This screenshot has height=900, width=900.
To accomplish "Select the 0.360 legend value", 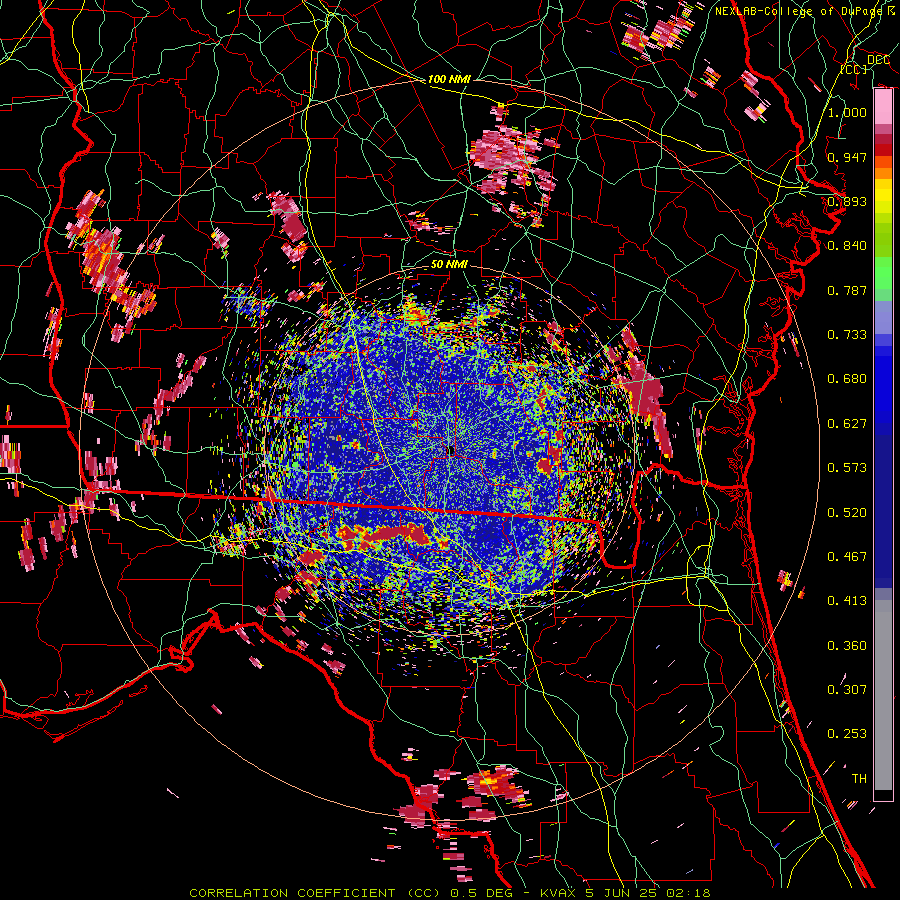I will coord(847,646).
